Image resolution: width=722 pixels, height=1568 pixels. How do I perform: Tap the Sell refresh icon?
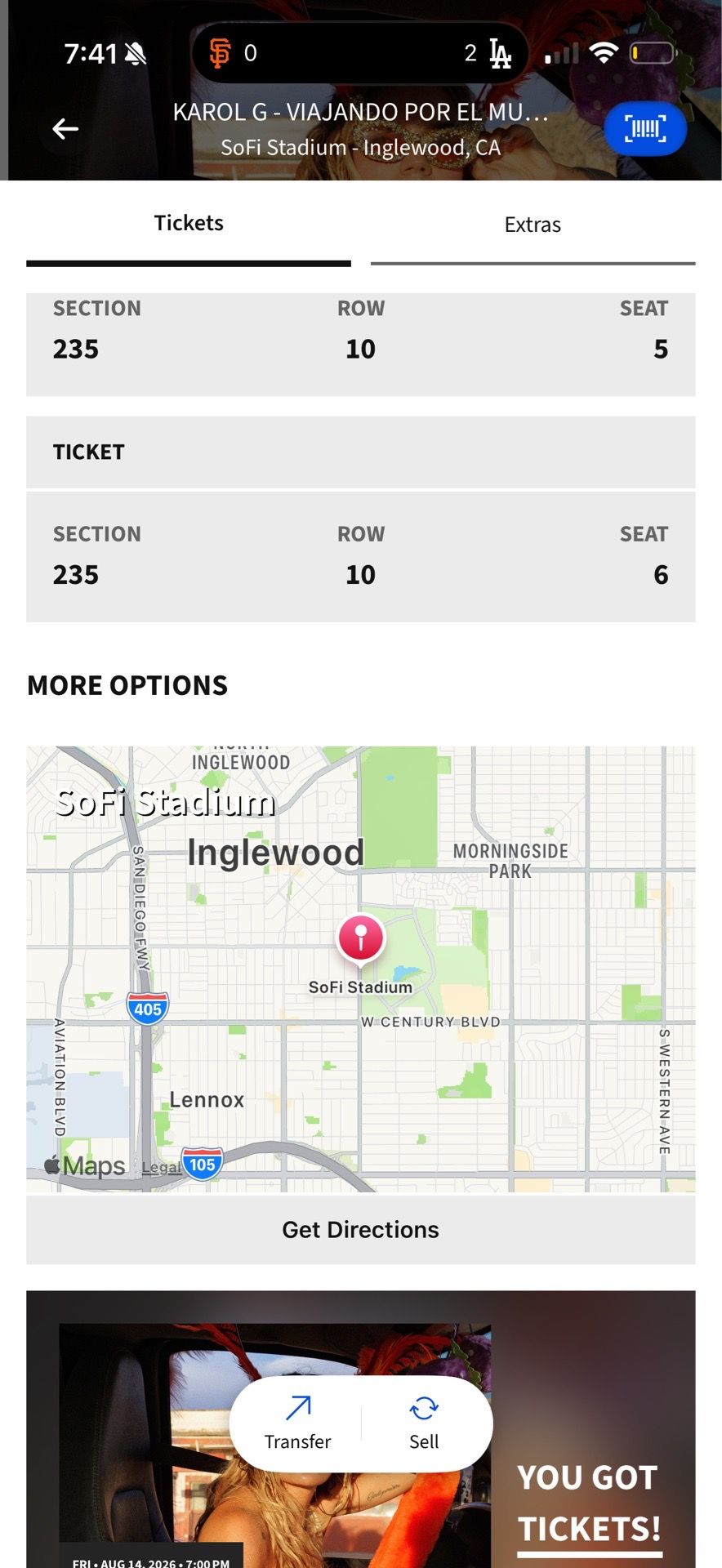(x=424, y=1408)
